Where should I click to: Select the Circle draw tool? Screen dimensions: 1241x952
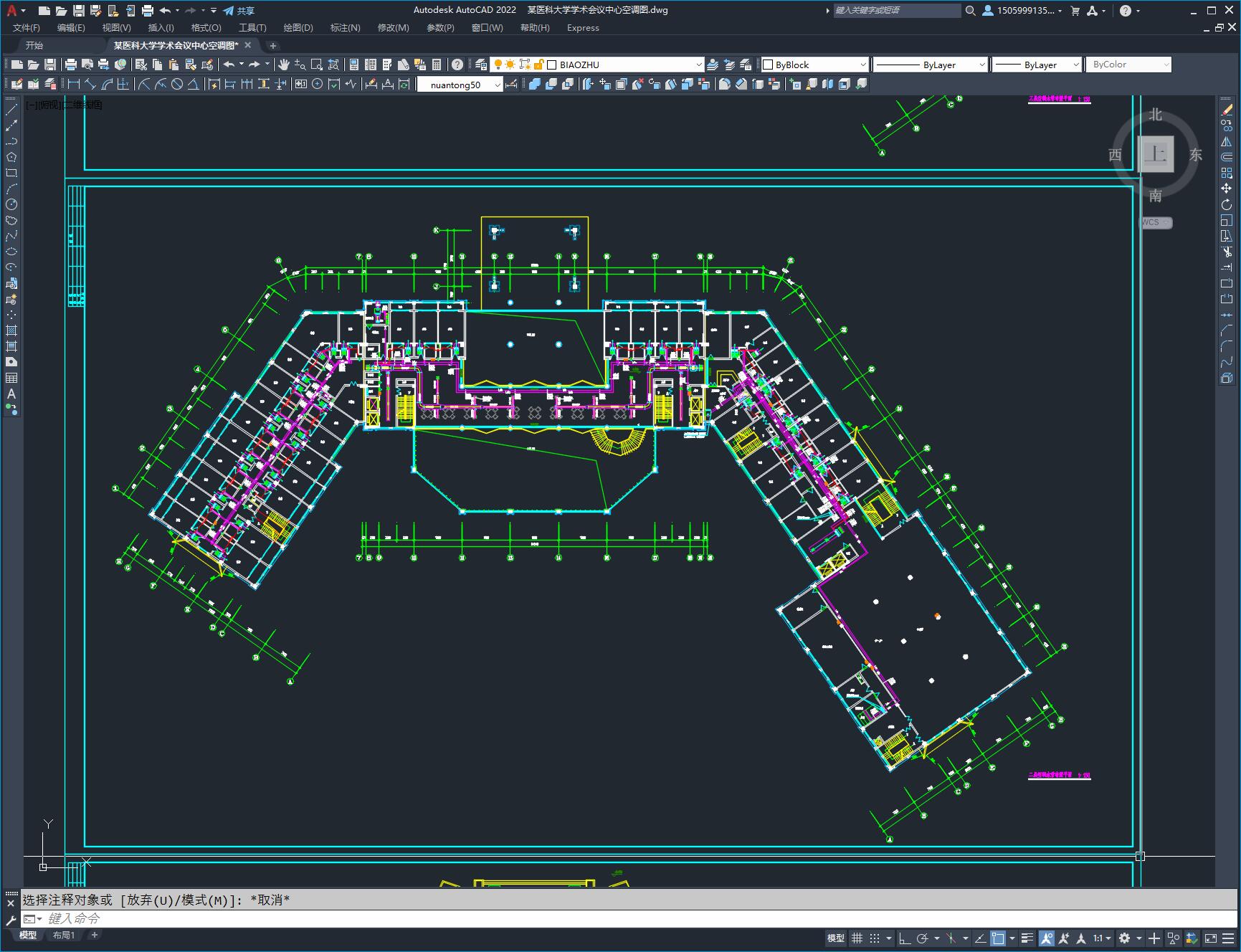[11, 204]
